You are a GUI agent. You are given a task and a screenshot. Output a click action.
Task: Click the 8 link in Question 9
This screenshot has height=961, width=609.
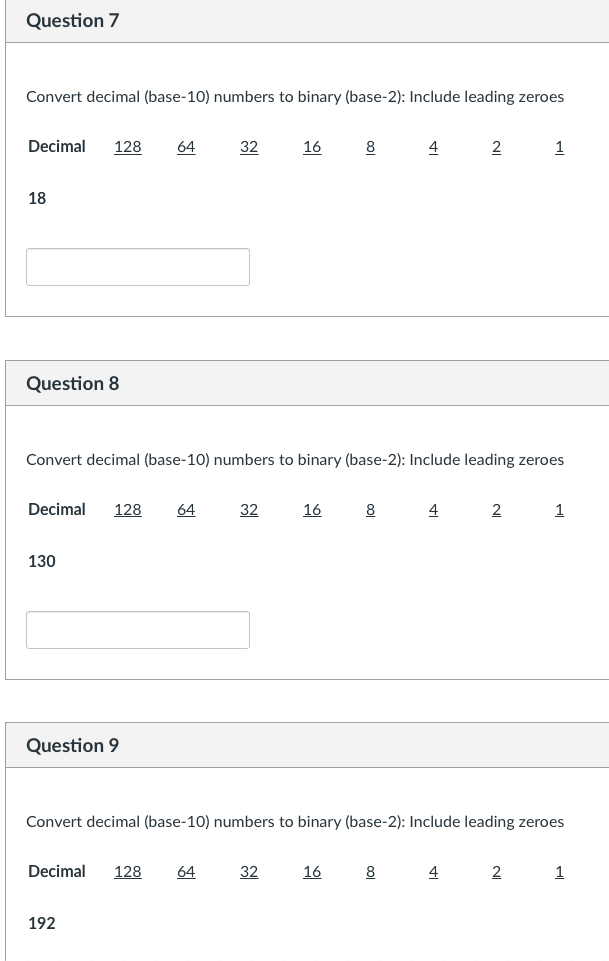point(370,871)
